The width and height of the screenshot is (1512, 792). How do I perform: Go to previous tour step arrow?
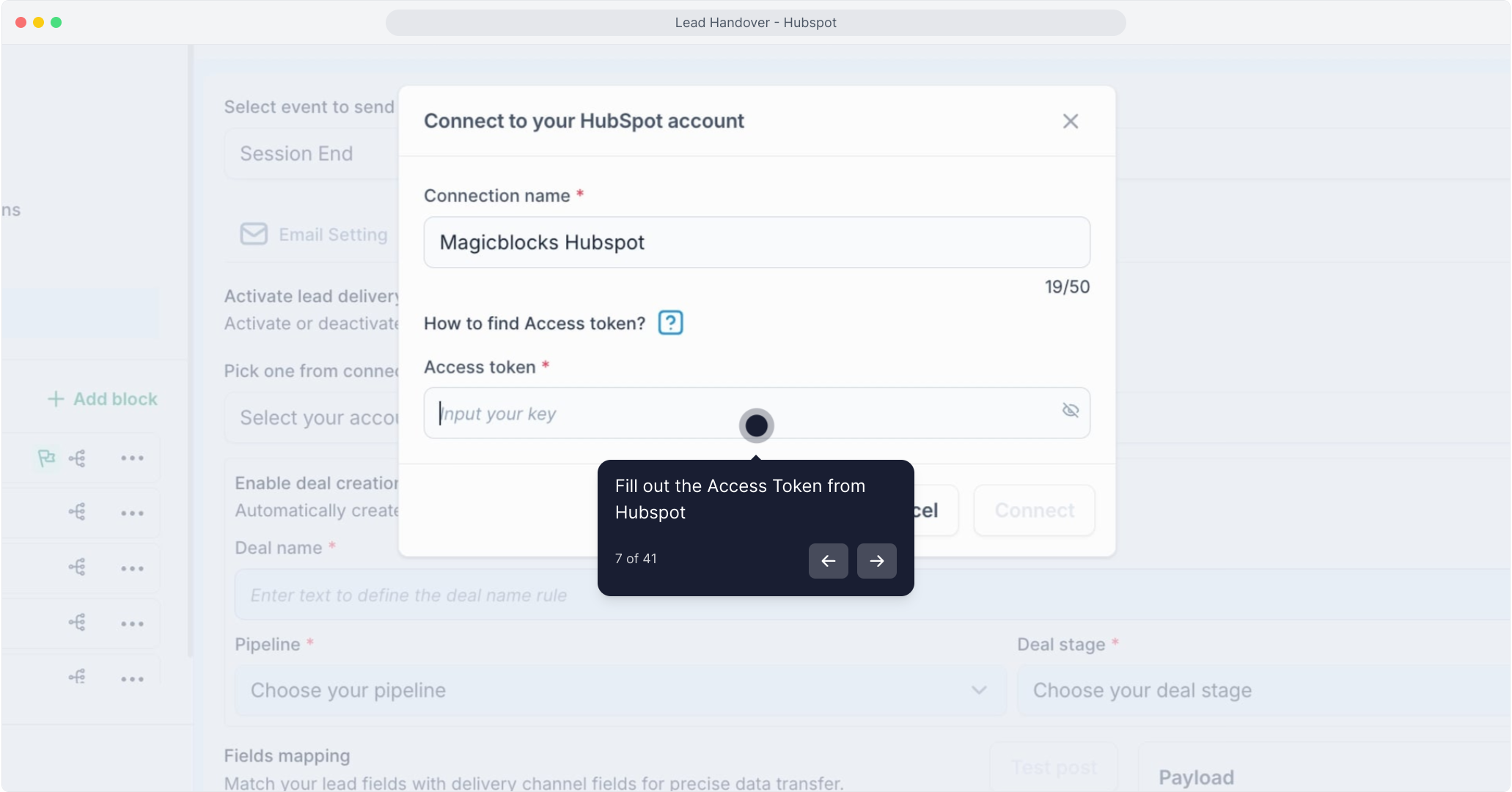(x=828, y=561)
